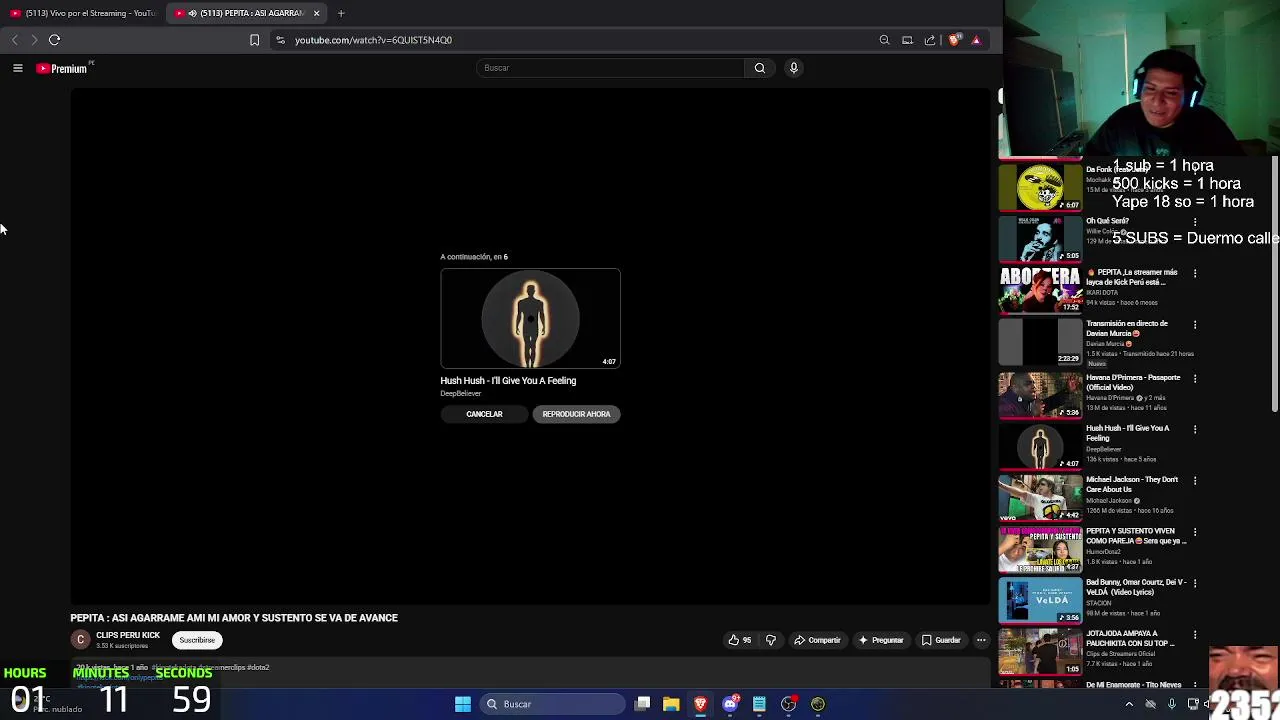1280x720 pixels.
Task: Click the zoom magnifier icon in address bar
Action: (x=884, y=40)
